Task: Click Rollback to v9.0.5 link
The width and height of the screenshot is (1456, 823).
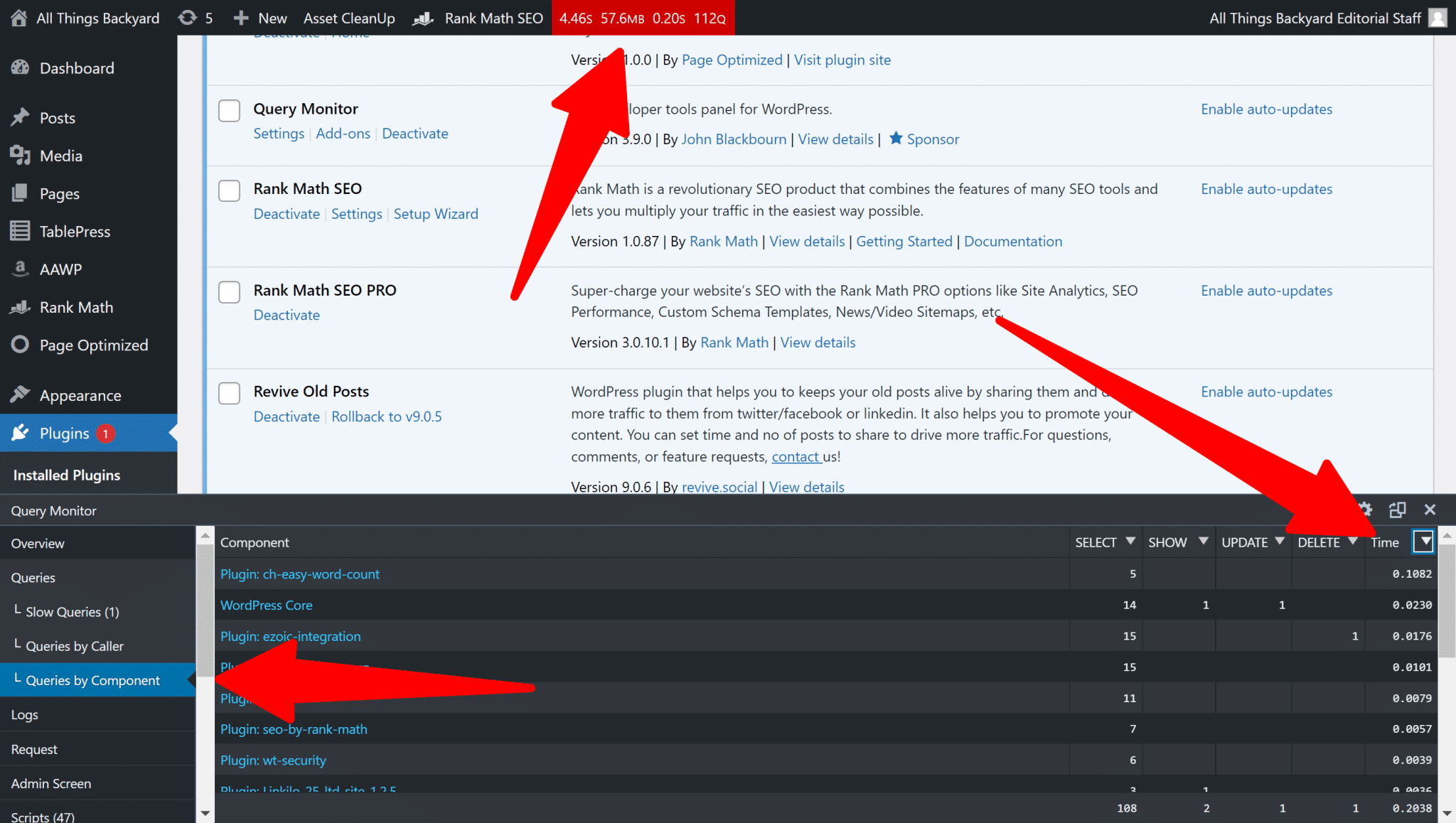Action: click(386, 416)
